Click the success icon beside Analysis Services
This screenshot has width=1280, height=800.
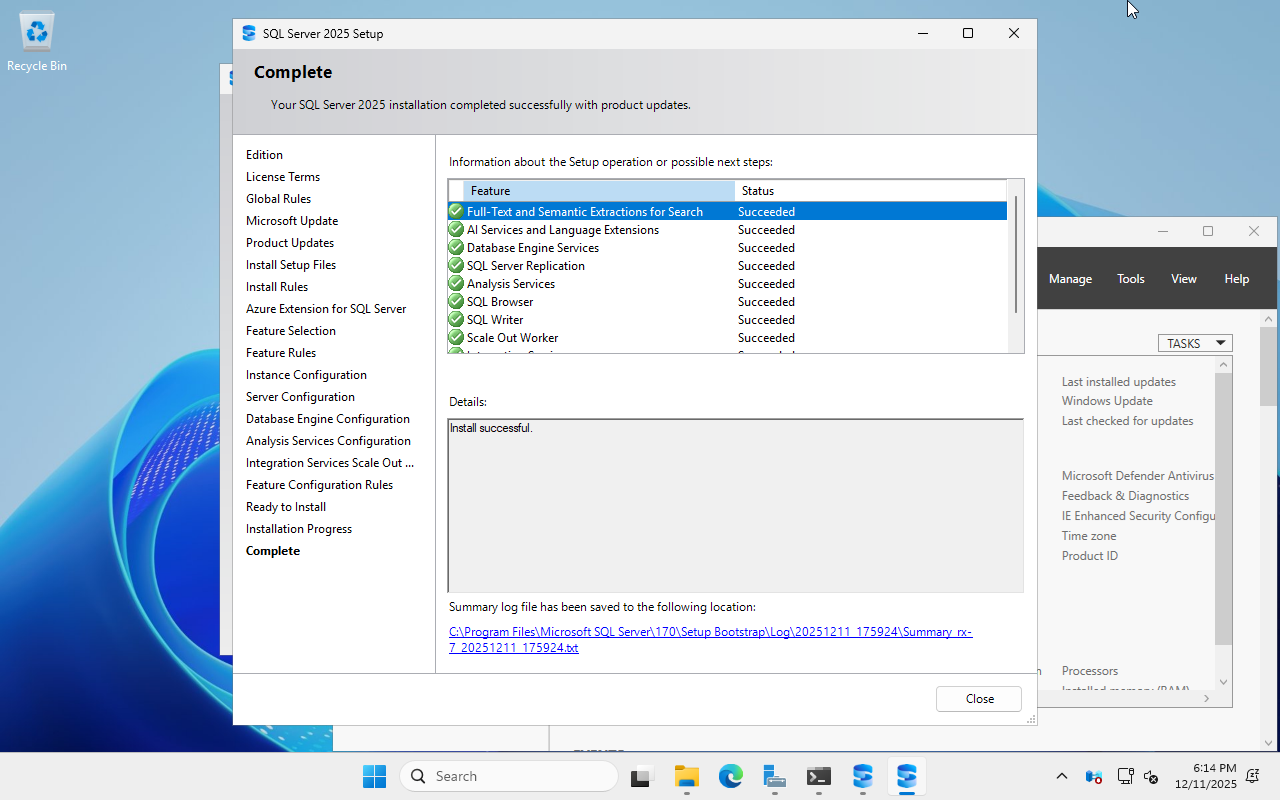pyautogui.click(x=456, y=283)
